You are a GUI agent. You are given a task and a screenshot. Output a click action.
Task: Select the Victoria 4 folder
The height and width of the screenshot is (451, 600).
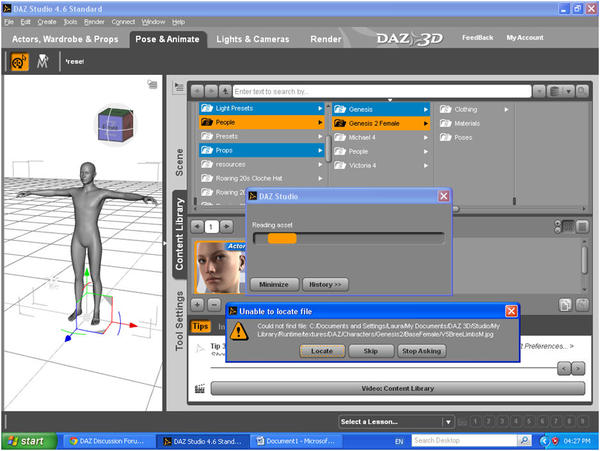click(381, 166)
